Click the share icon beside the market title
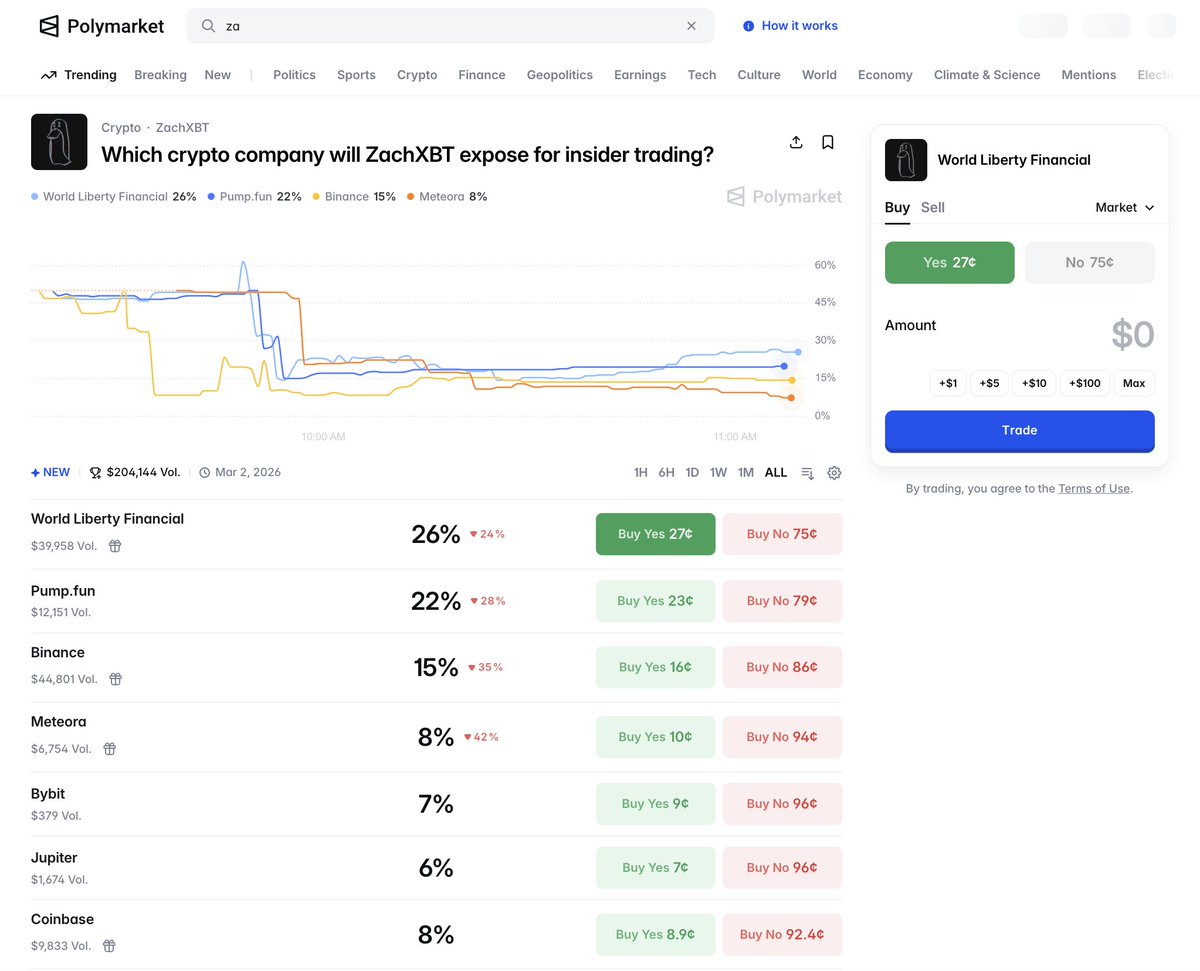 pos(796,142)
